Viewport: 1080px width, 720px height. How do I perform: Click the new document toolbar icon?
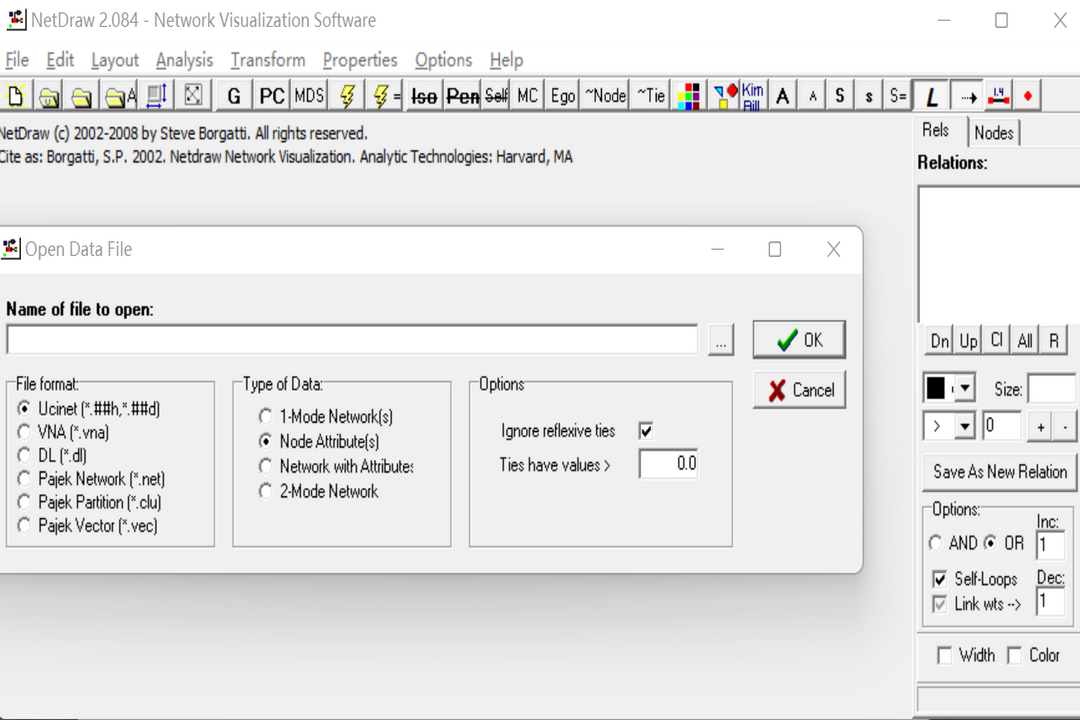(x=15, y=96)
